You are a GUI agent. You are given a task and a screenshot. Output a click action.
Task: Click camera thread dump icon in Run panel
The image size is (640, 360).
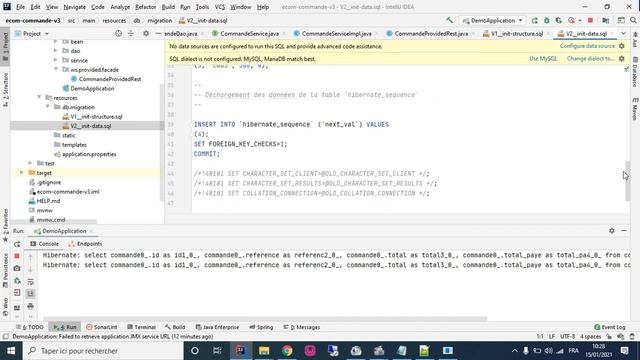[17, 268]
